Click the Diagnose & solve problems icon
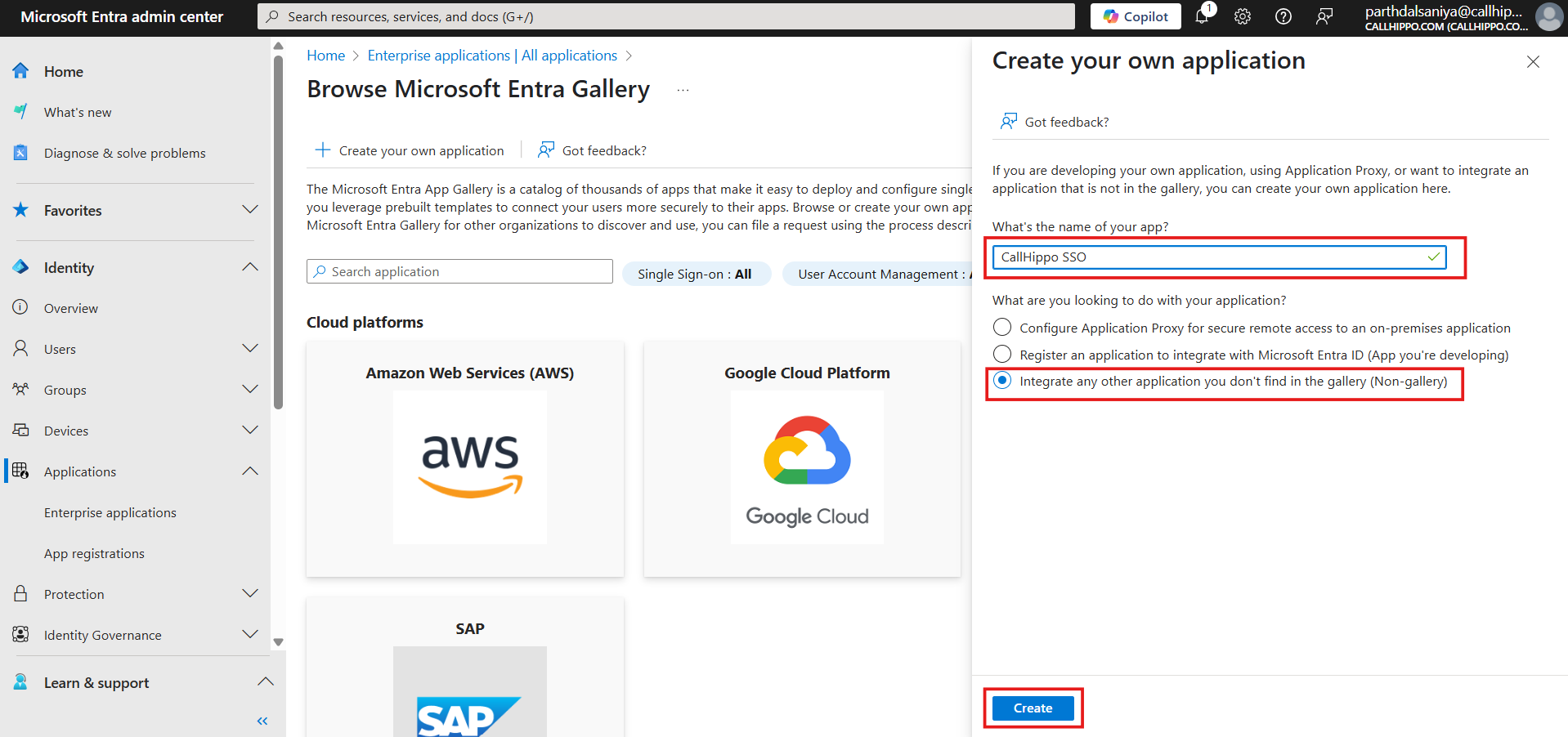The width and height of the screenshot is (1568, 737). coord(20,153)
